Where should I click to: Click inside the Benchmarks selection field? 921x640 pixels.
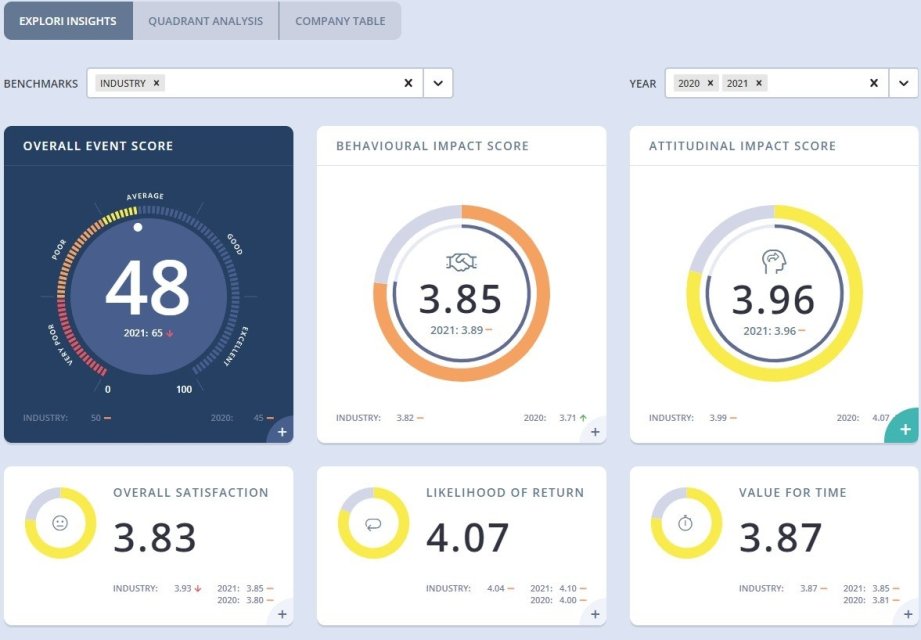click(280, 83)
